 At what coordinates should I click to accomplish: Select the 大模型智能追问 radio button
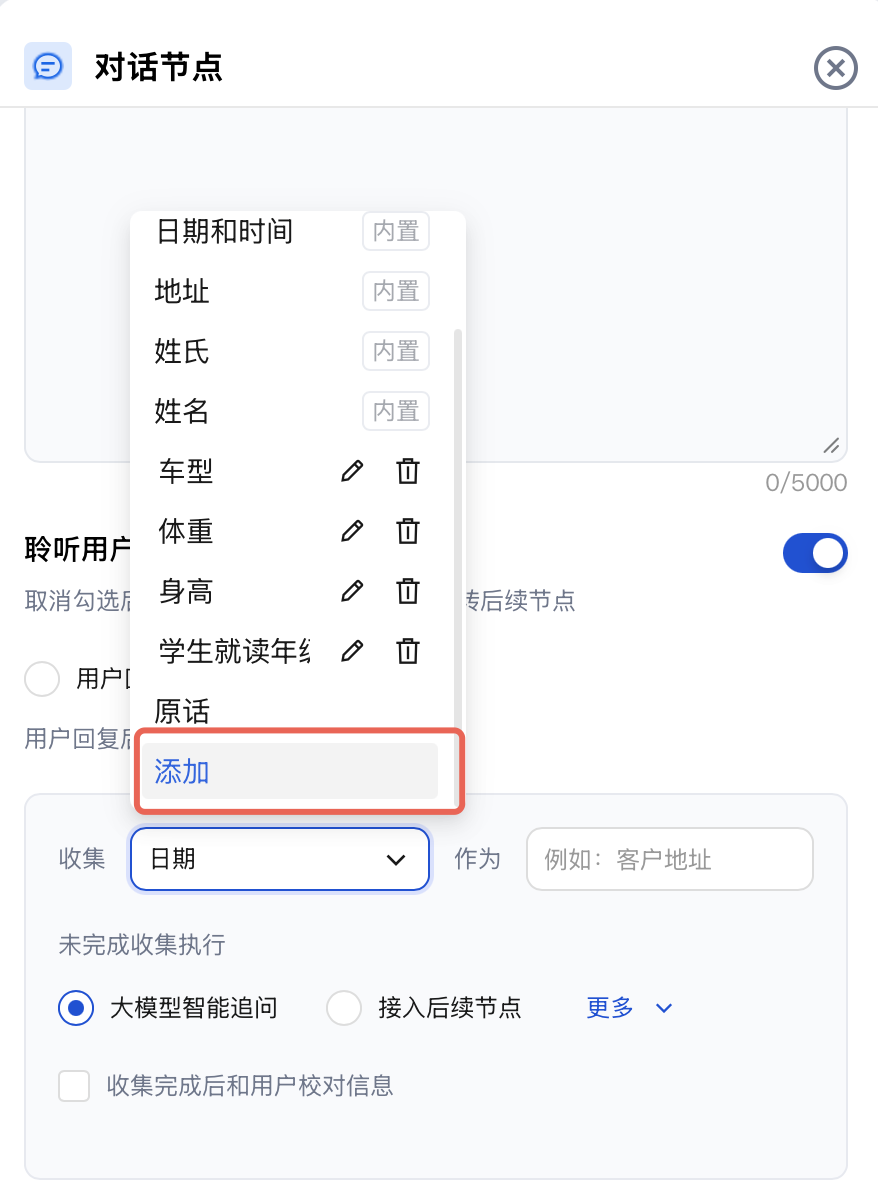click(76, 1008)
